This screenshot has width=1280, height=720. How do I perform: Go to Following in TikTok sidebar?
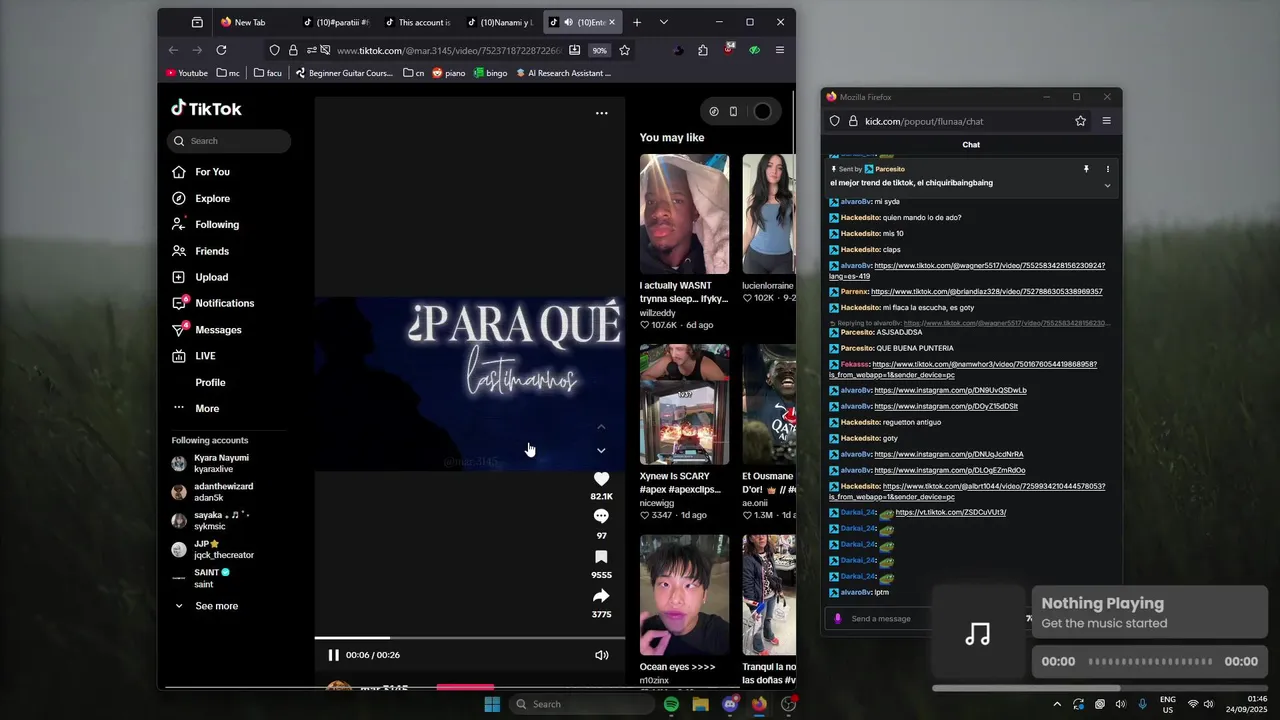(217, 224)
